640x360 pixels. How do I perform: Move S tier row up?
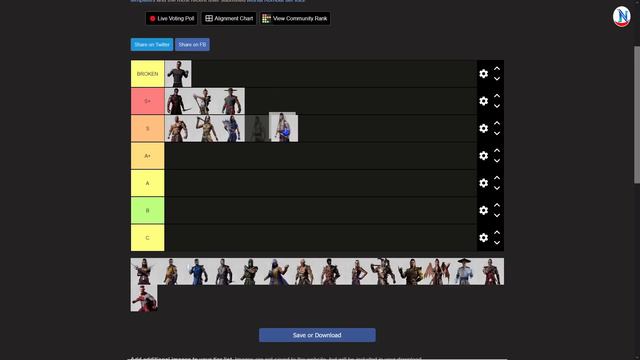point(497,123)
